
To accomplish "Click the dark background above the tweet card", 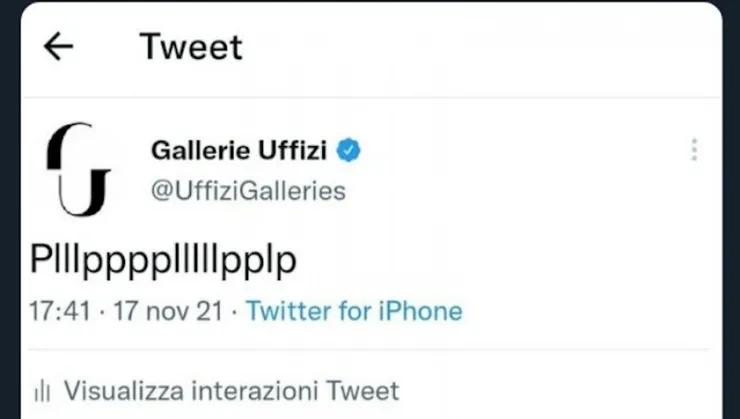I will (370, 3).
